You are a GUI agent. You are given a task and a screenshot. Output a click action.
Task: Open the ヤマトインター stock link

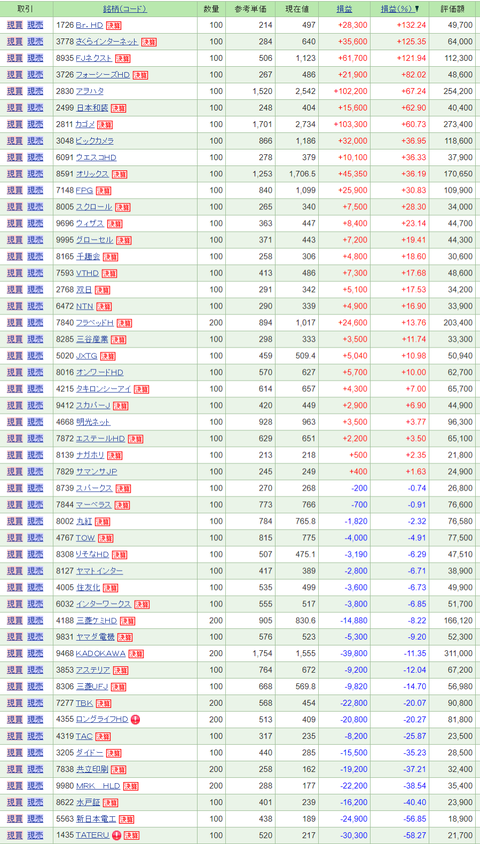99,572
